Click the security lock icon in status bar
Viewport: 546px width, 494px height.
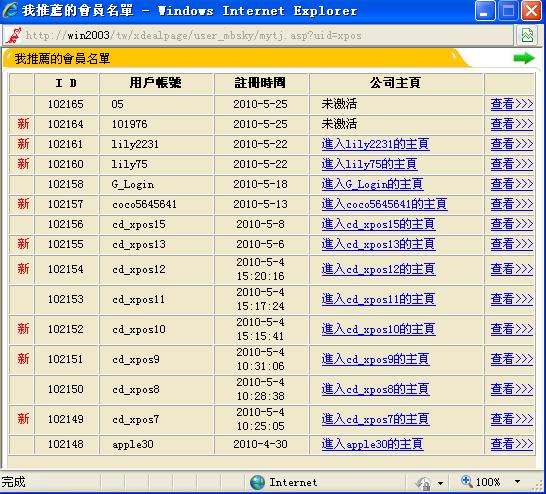coord(423,483)
